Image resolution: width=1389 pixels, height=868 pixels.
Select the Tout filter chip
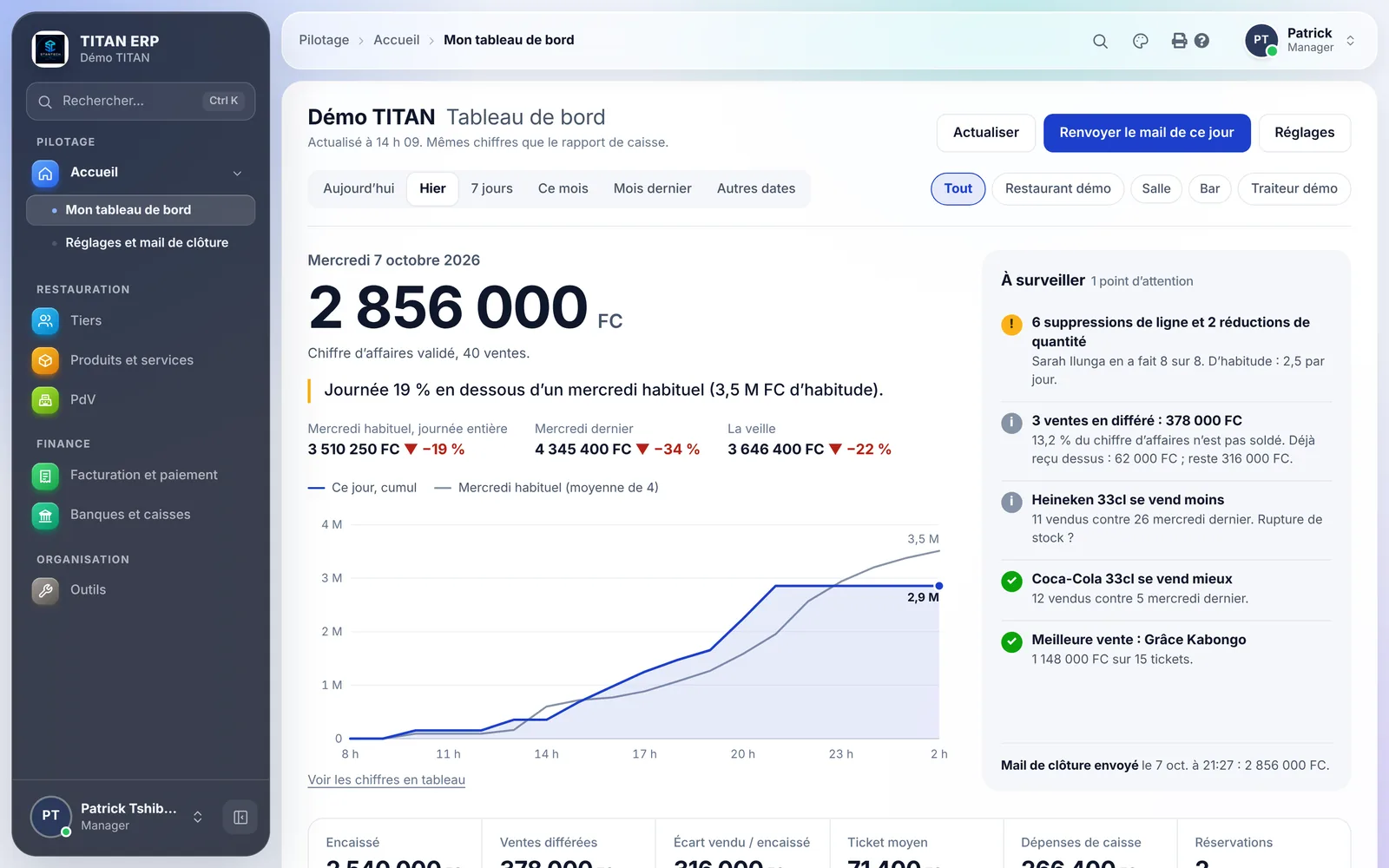pos(958,189)
